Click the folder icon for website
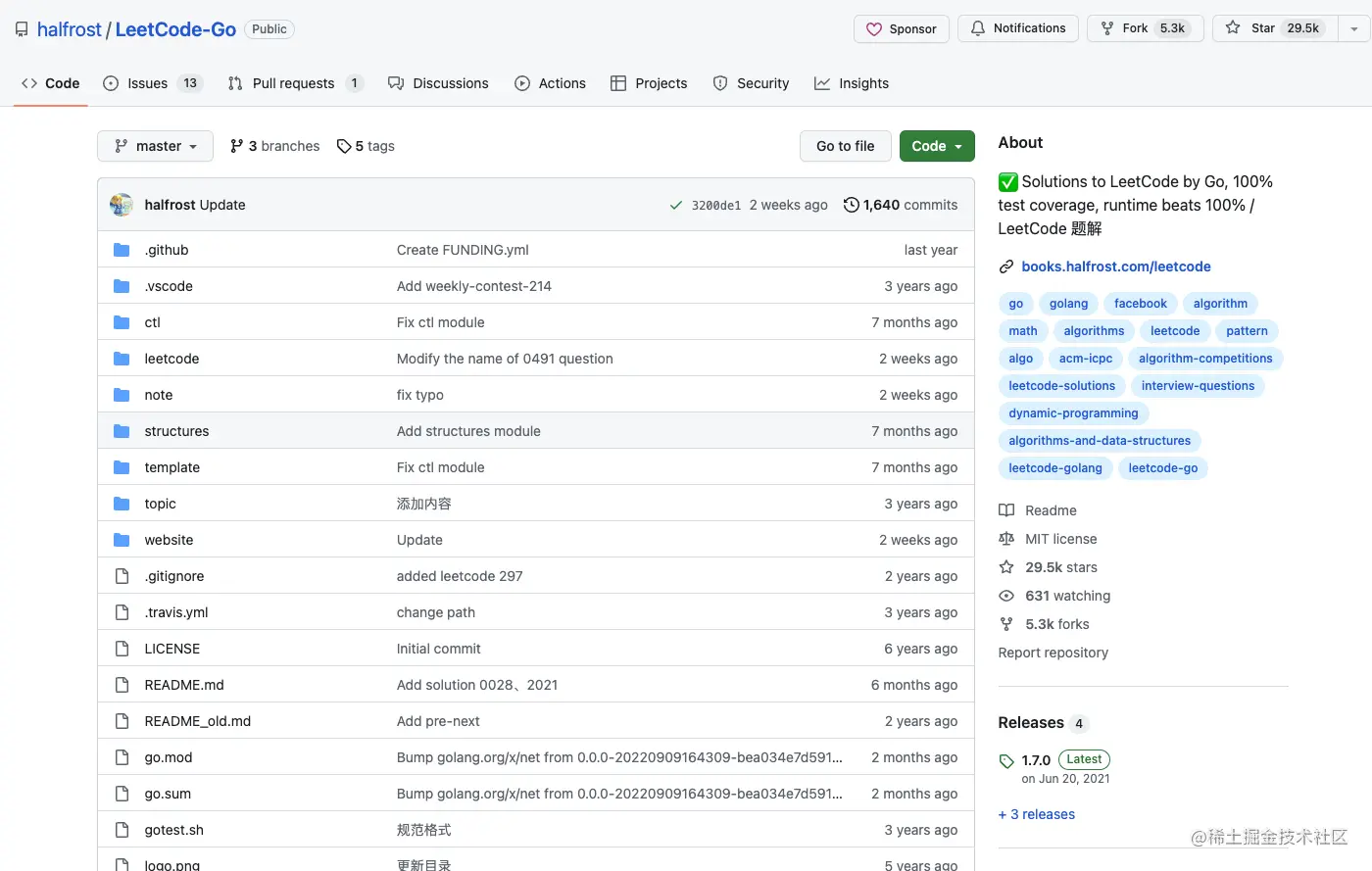Image resolution: width=1372 pixels, height=871 pixels. coord(122,540)
